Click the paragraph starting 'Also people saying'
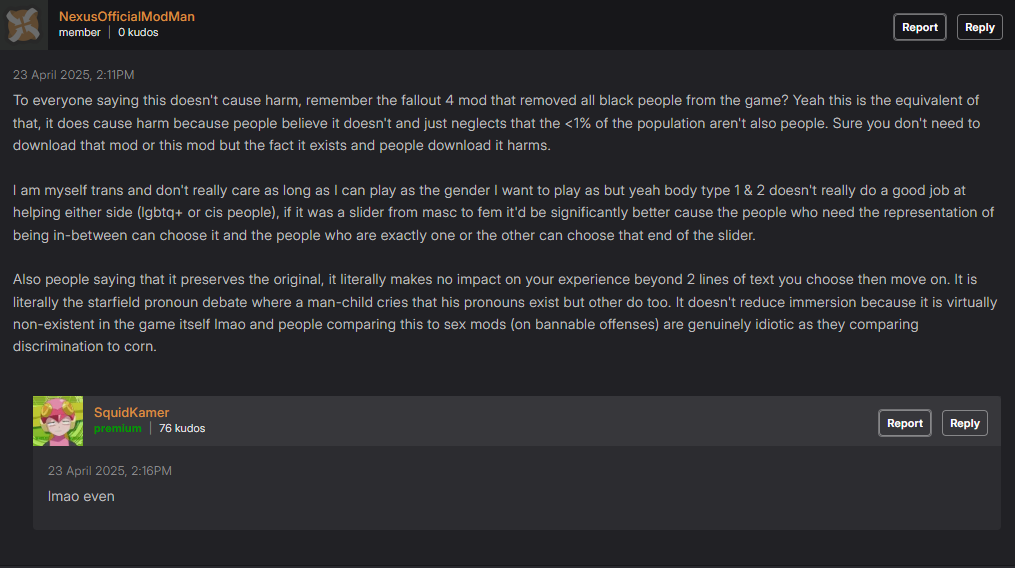 click(x=505, y=313)
